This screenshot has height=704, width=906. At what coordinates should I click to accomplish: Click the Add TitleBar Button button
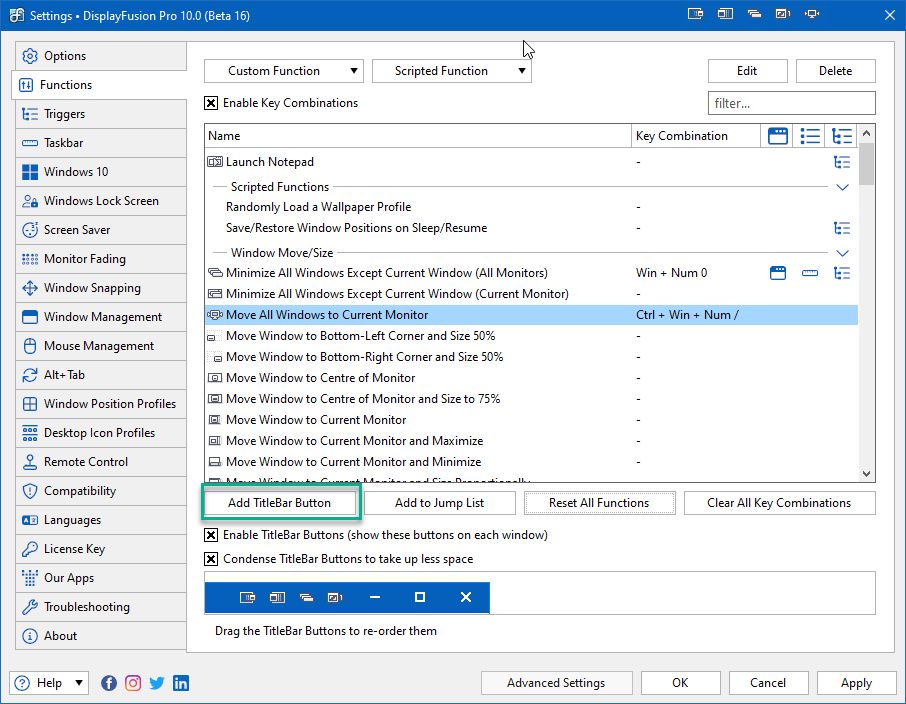[280, 503]
